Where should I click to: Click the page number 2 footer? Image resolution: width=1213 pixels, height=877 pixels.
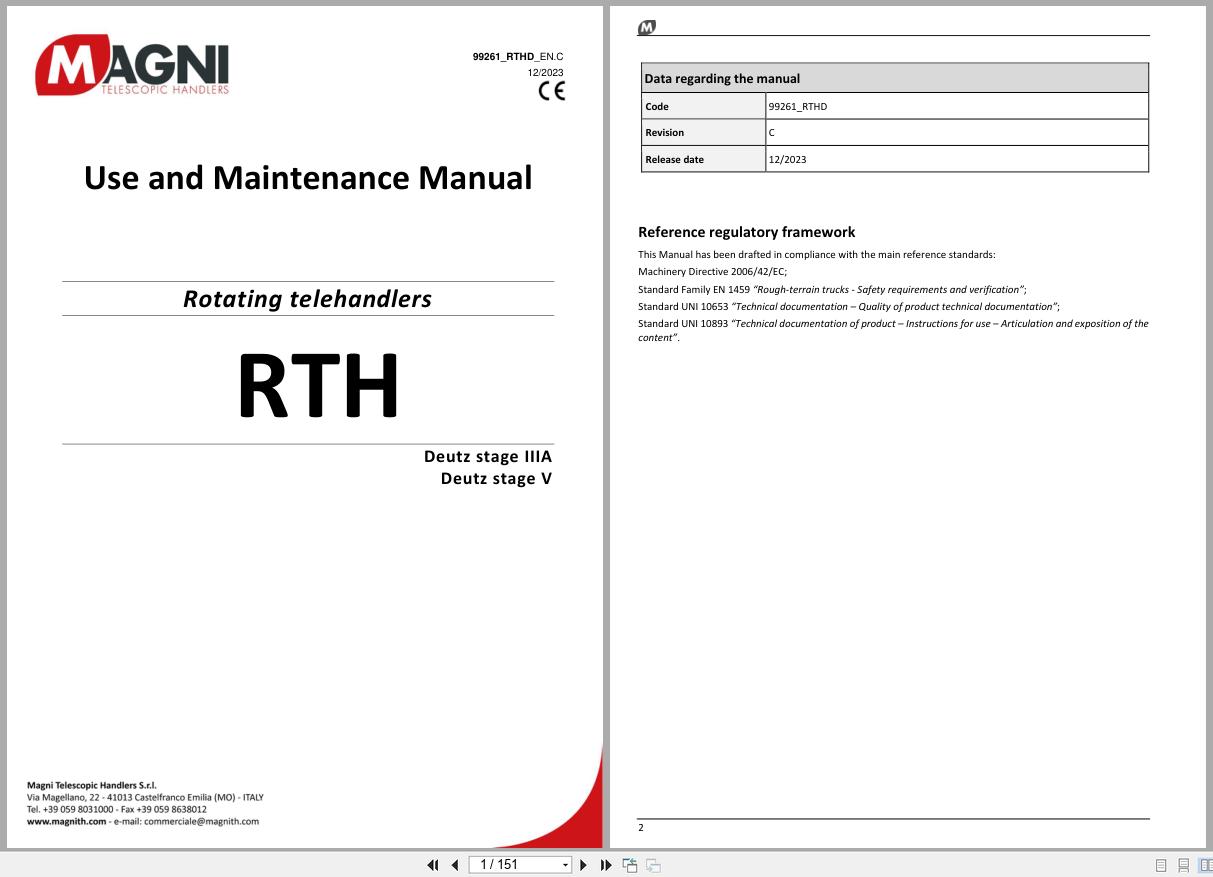641,828
